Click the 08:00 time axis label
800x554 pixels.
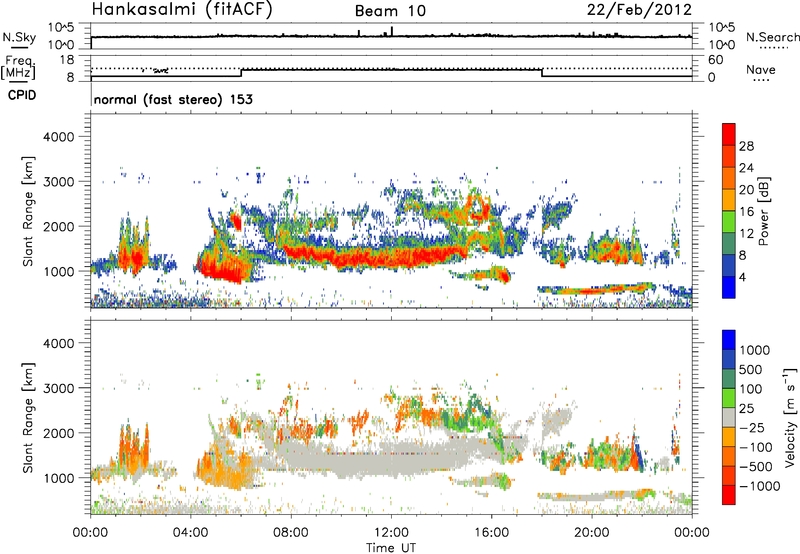[291, 533]
